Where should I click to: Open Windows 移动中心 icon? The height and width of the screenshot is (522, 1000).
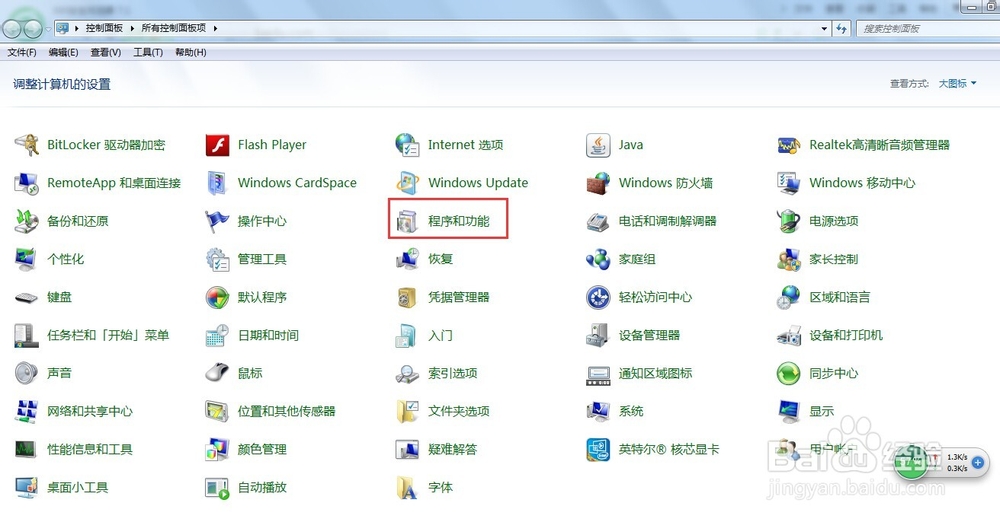coord(789,184)
